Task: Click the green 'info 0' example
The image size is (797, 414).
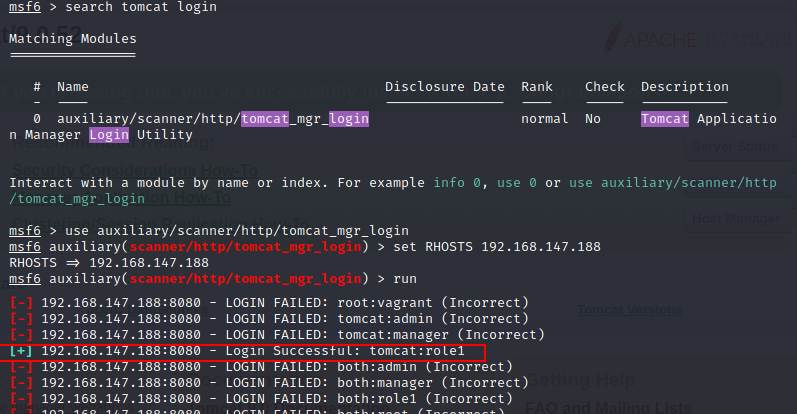Action: (x=456, y=183)
